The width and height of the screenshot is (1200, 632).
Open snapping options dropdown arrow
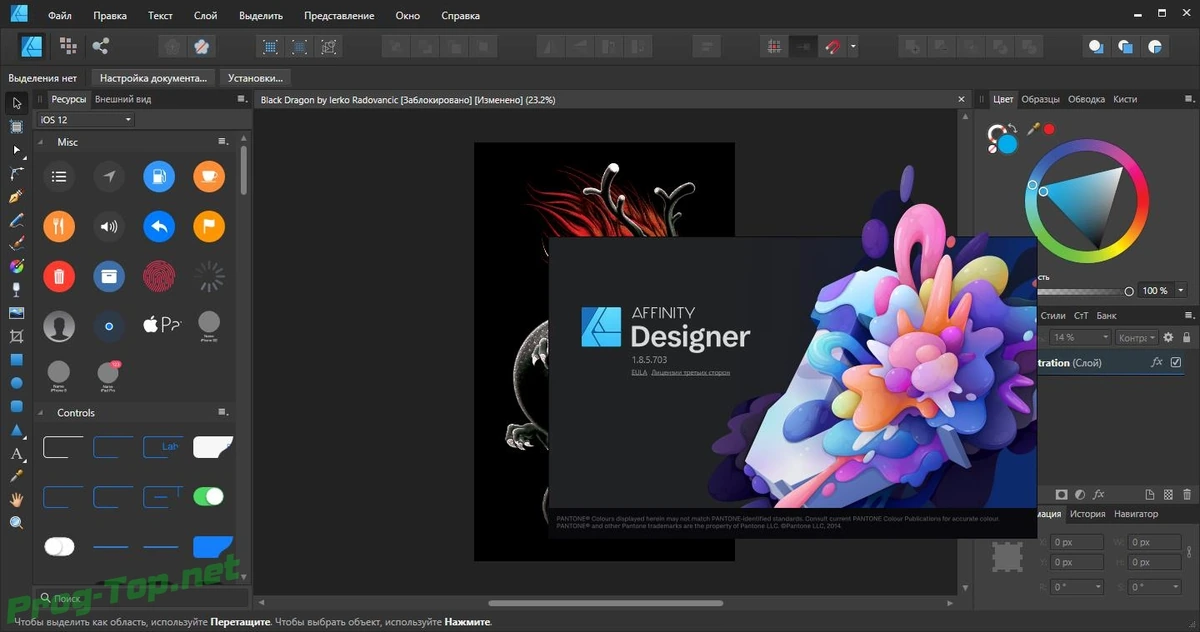point(853,46)
